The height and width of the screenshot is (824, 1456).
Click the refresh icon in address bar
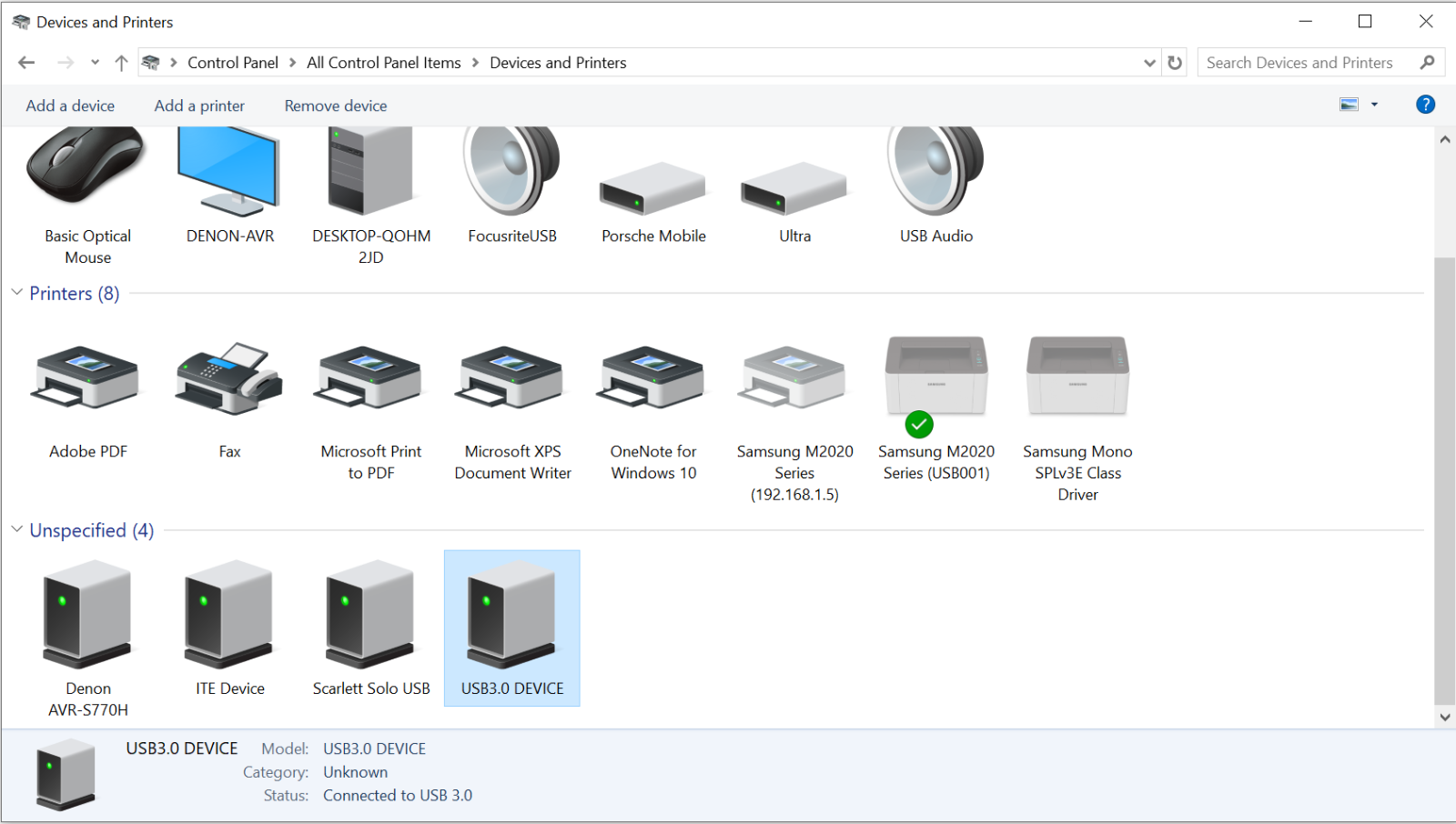pos(1175,63)
